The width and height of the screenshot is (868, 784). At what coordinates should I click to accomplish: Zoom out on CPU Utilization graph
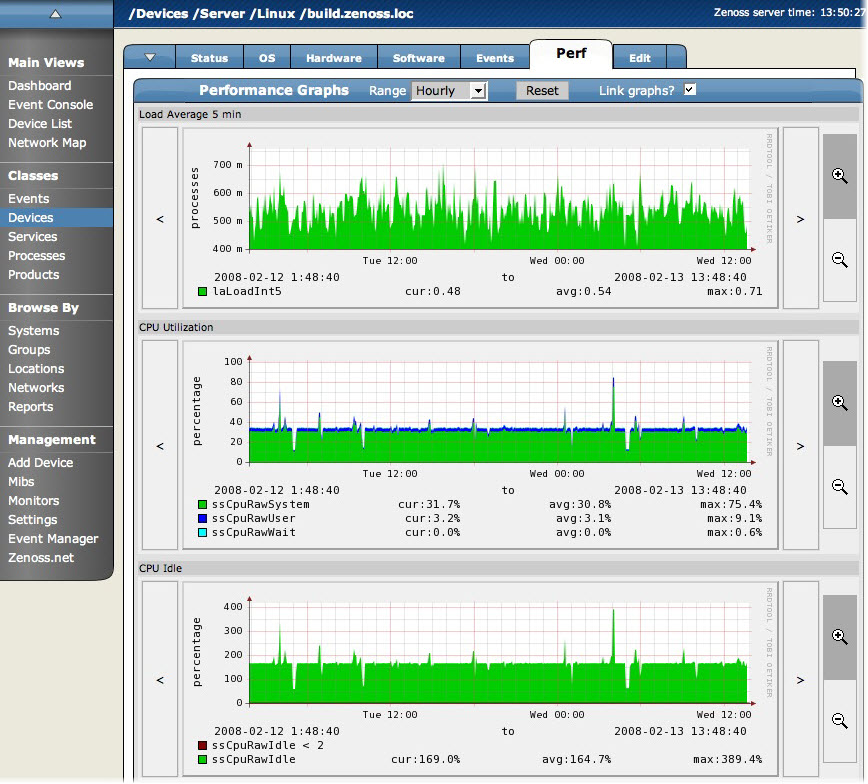840,487
